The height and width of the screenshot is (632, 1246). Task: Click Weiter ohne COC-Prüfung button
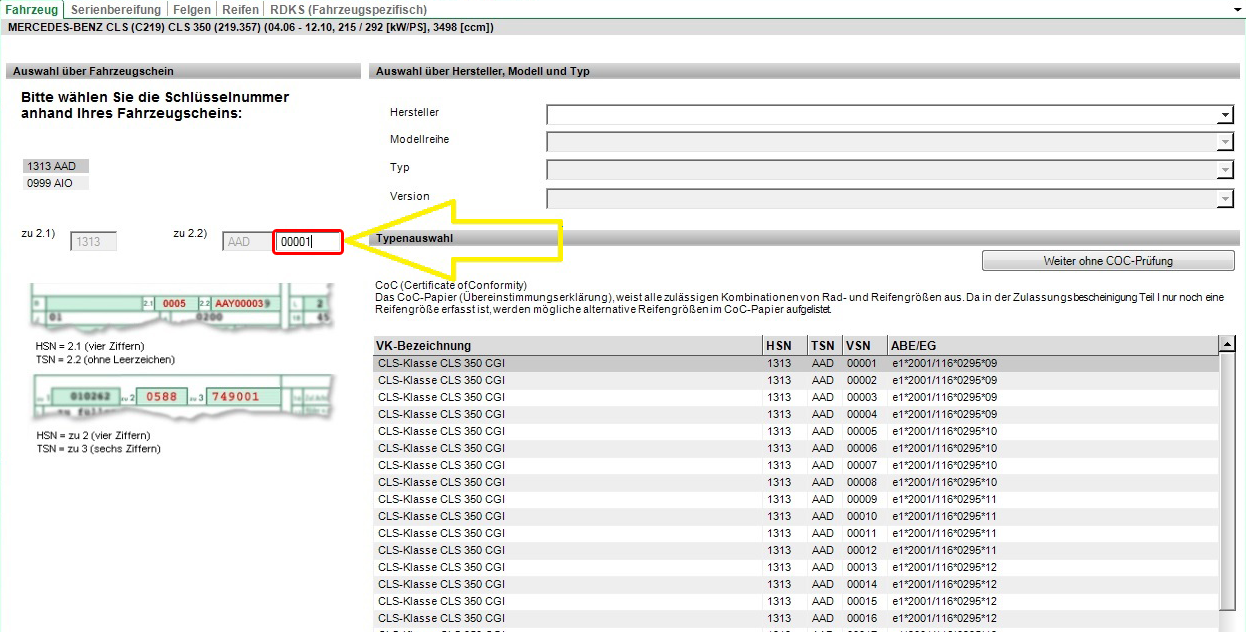[1108, 260]
